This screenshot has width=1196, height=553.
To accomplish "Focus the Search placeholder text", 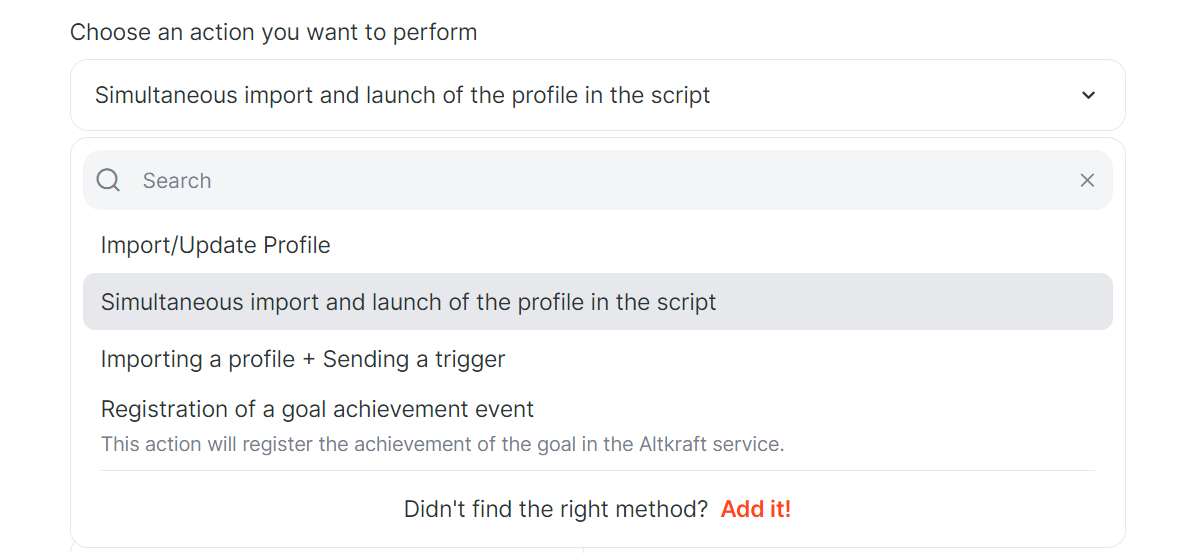I will [x=177, y=181].
